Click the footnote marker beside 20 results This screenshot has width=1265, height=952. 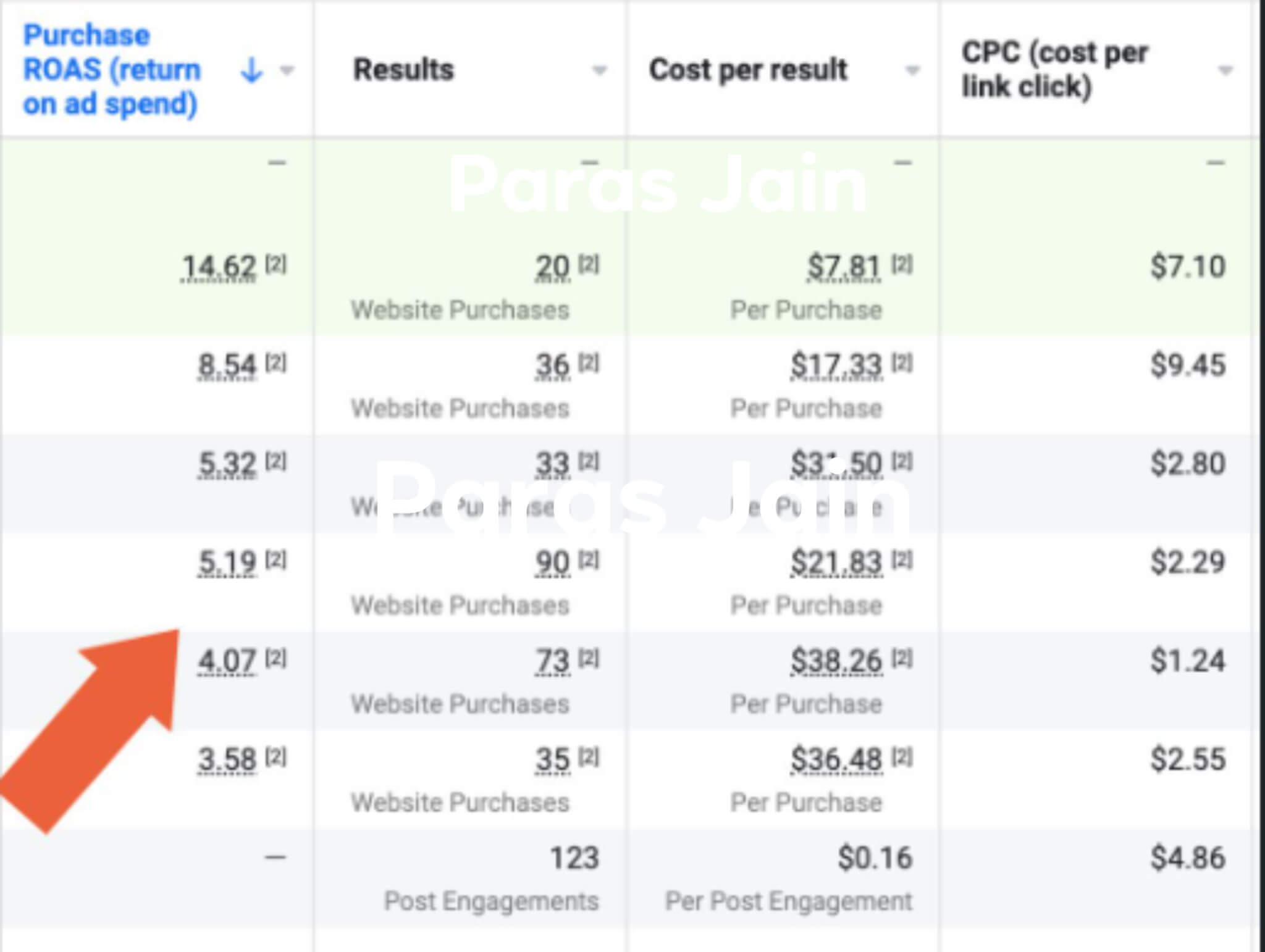pos(589,264)
